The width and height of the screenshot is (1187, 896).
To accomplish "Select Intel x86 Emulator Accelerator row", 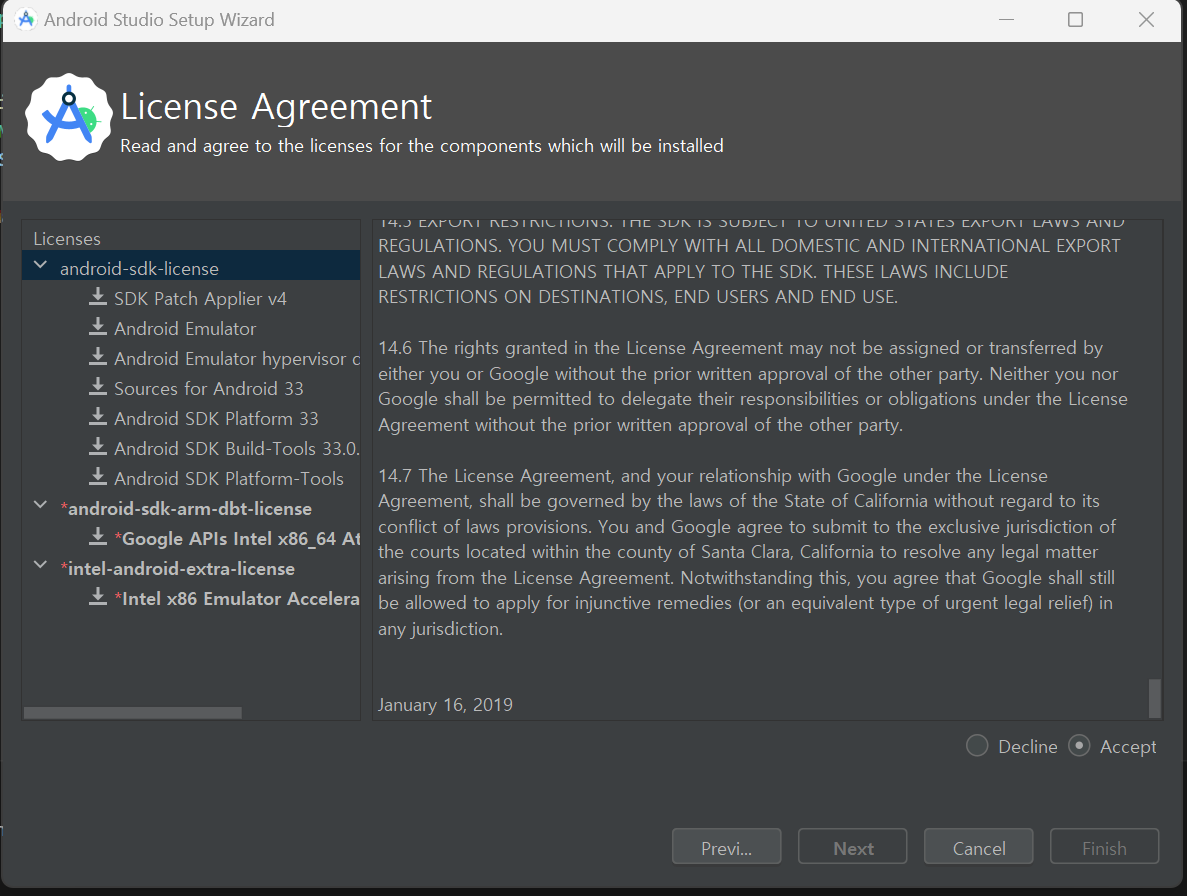I will pyautogui.click(x=192, y=599).
